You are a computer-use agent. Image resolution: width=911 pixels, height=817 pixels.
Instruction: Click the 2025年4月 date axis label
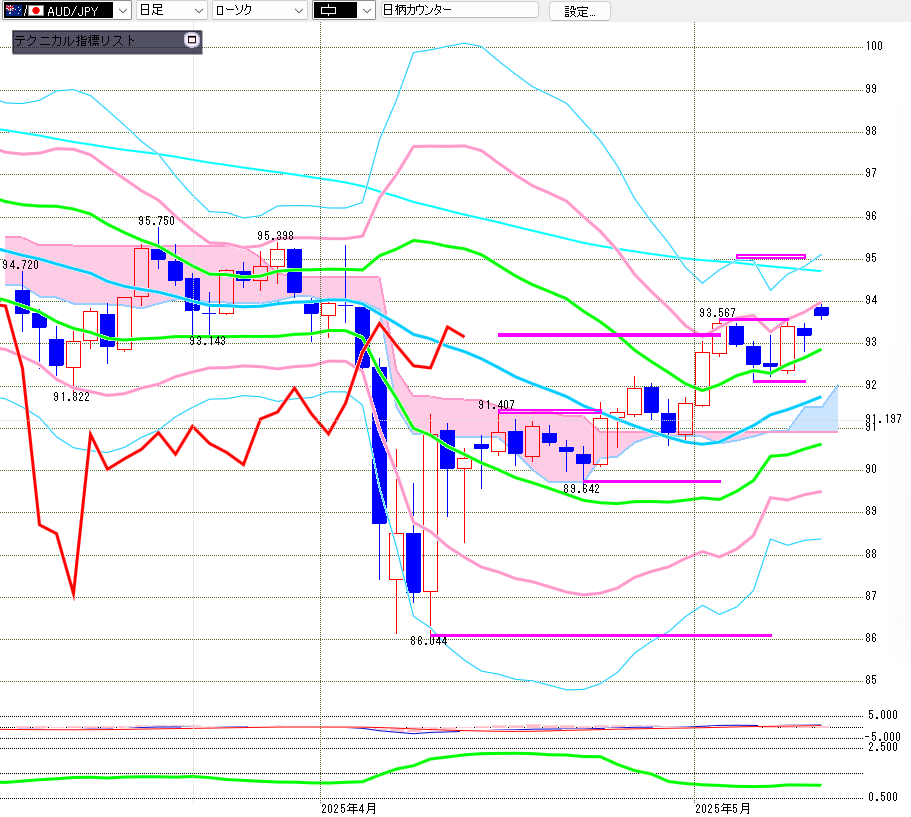[349, 808]
